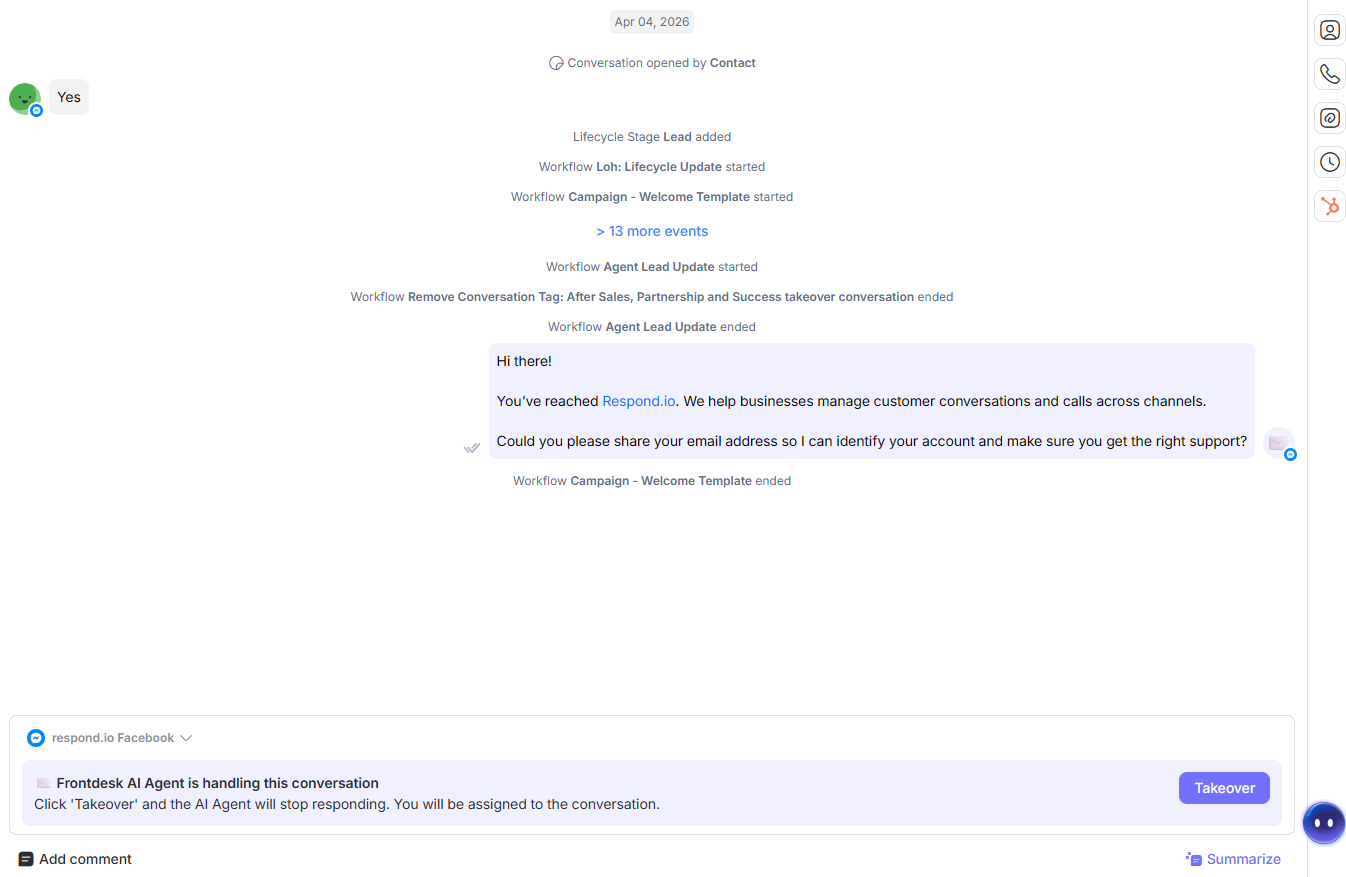
Task: Click the Takeover button
Action: click(x=1224, y=788)
